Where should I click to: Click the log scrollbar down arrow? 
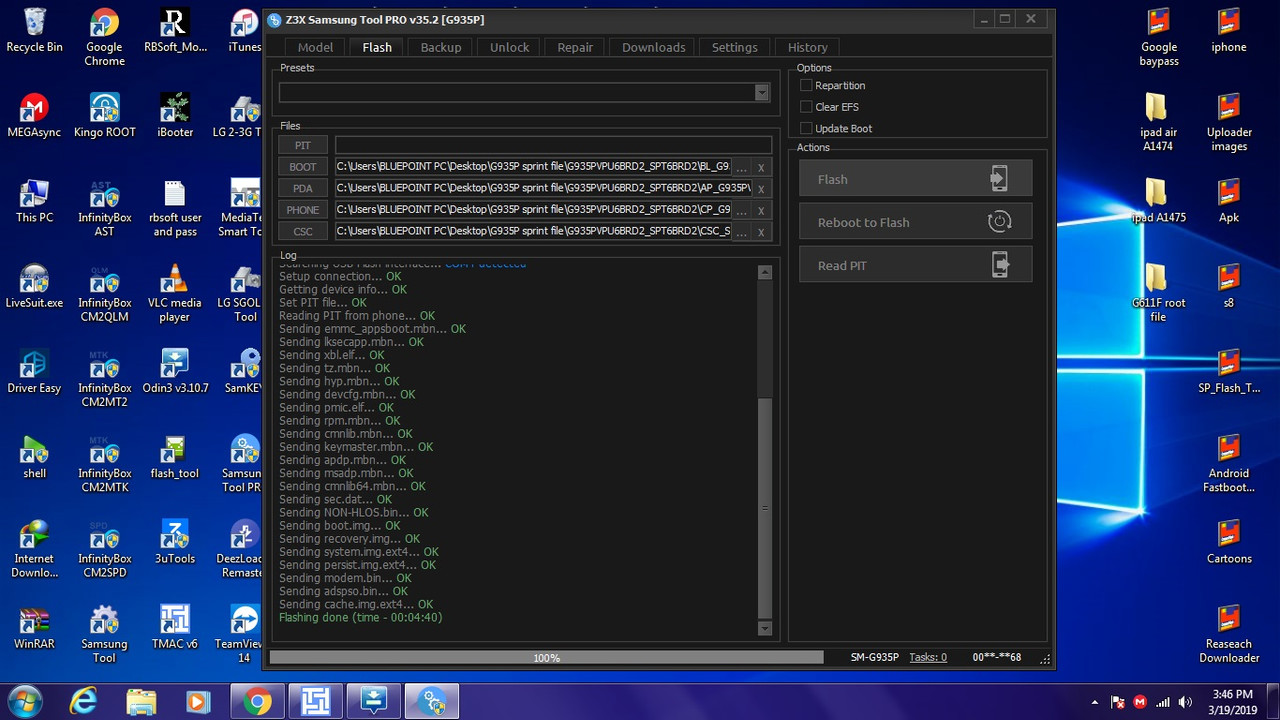click(765, 628)
